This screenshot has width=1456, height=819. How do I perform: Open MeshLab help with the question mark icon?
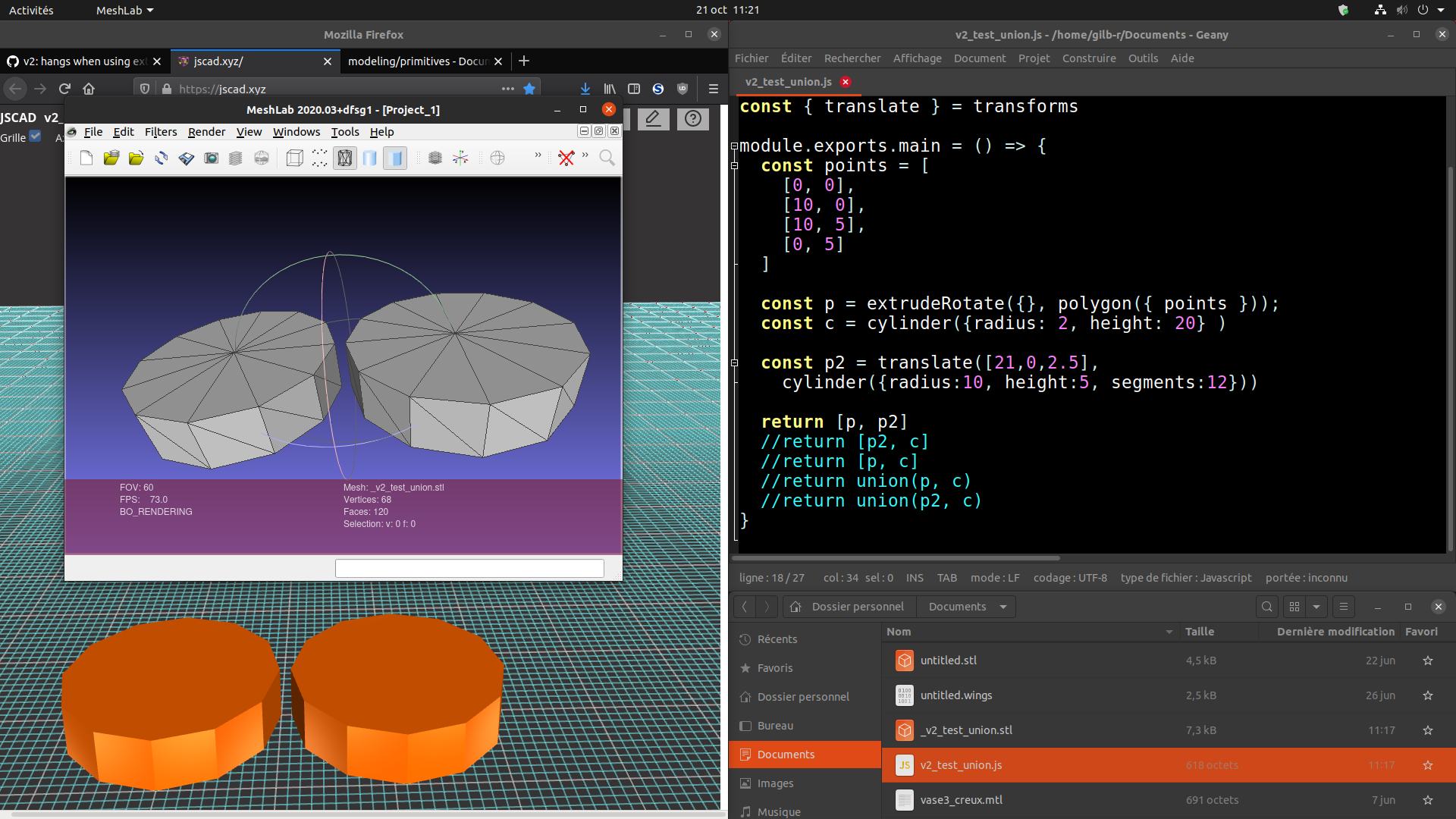692,119
